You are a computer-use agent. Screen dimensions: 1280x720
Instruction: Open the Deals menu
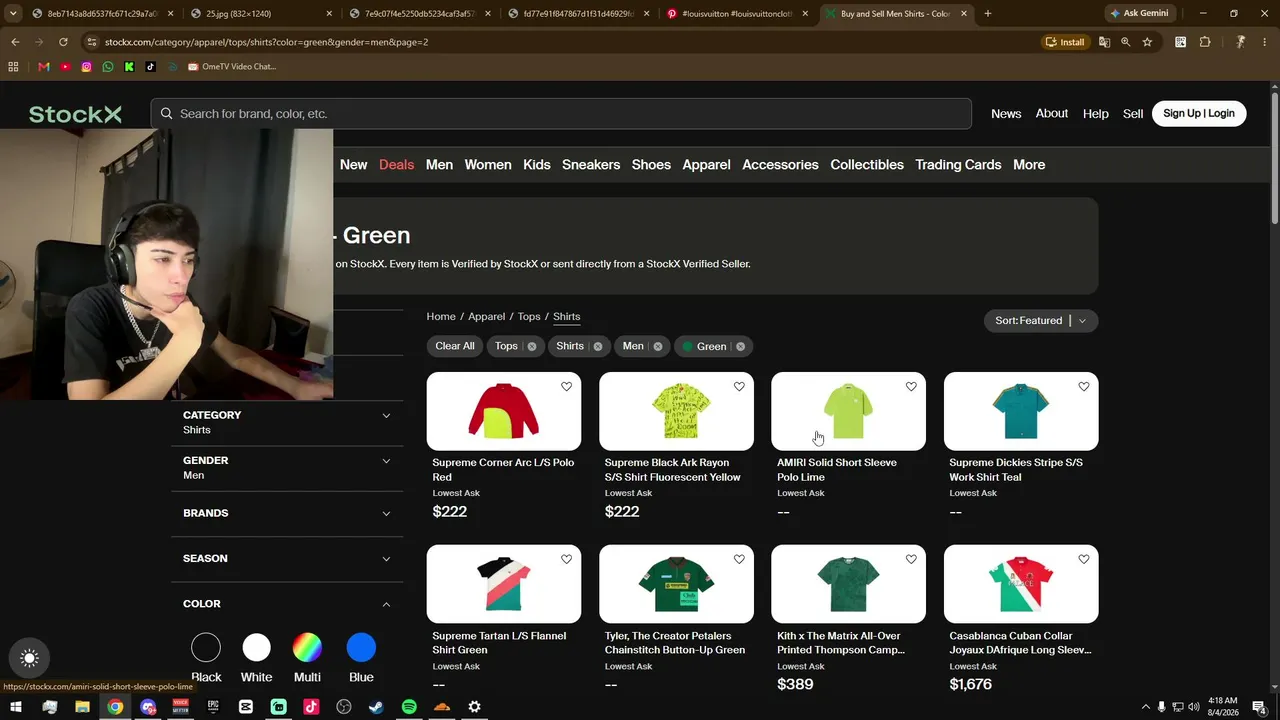(396, 165)
